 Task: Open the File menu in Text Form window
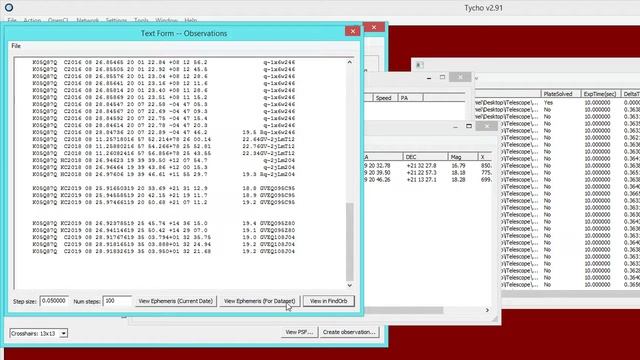[x=16, y=46]
